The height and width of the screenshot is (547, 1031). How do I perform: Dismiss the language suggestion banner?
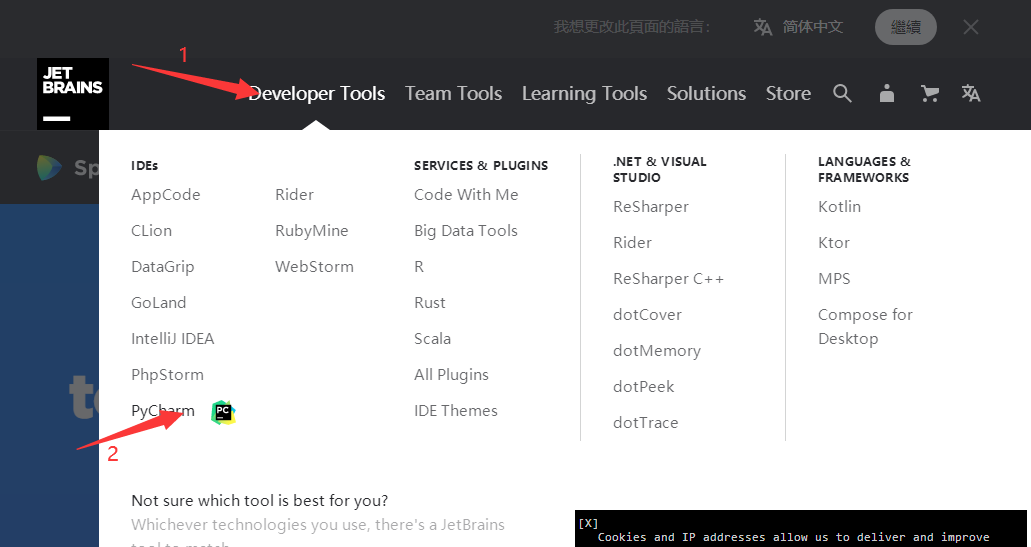[x=971, y=27]
